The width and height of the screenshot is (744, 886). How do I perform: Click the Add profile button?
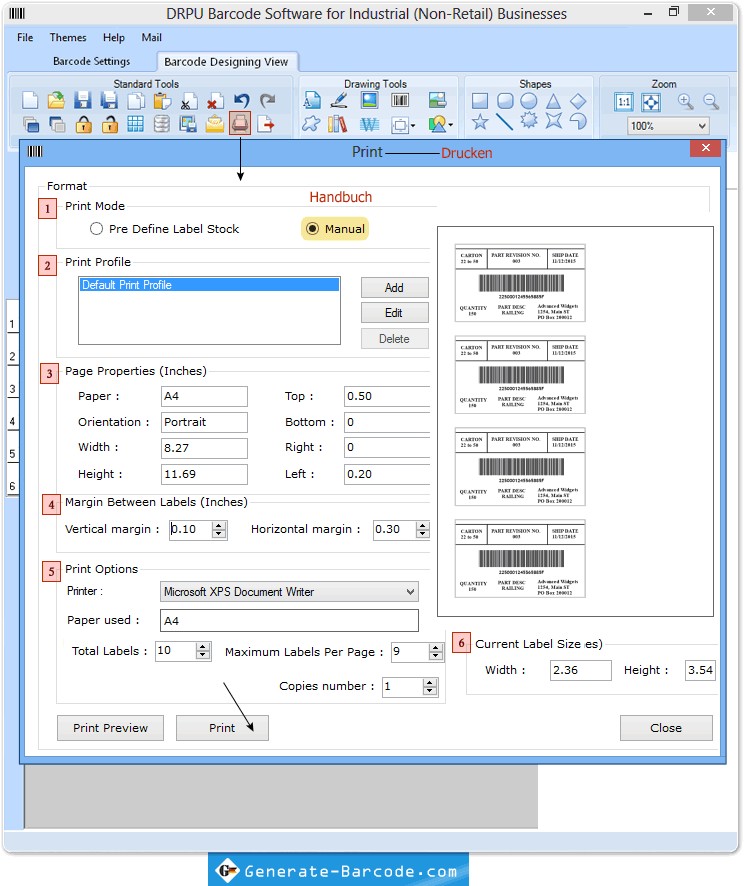pos(394,288)
